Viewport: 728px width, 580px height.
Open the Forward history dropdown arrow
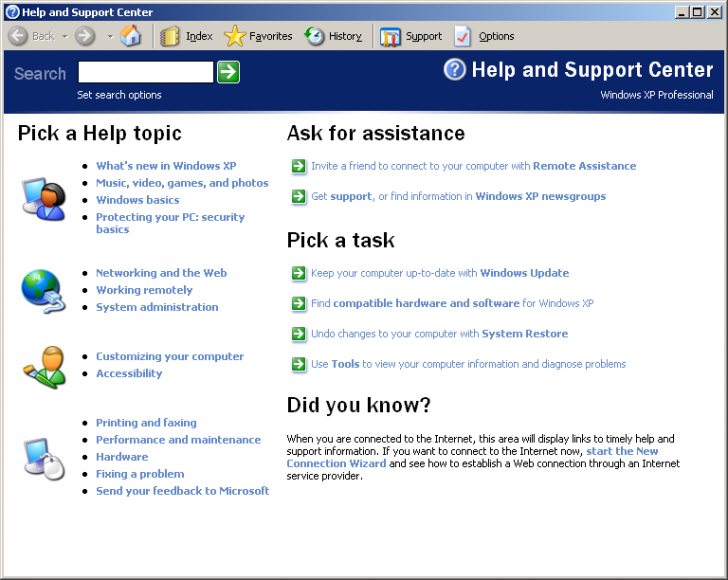point(110,36)
